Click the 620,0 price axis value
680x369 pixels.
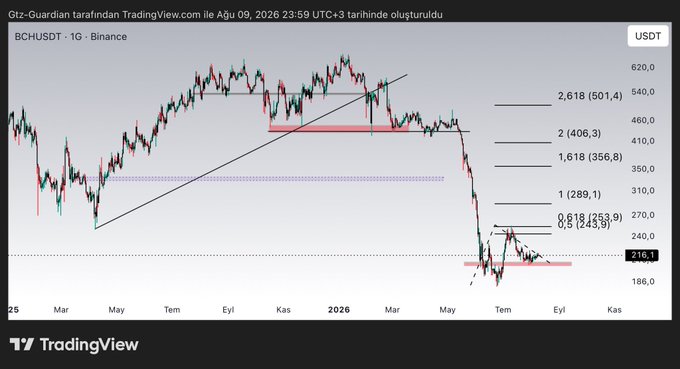pos(643,67)
